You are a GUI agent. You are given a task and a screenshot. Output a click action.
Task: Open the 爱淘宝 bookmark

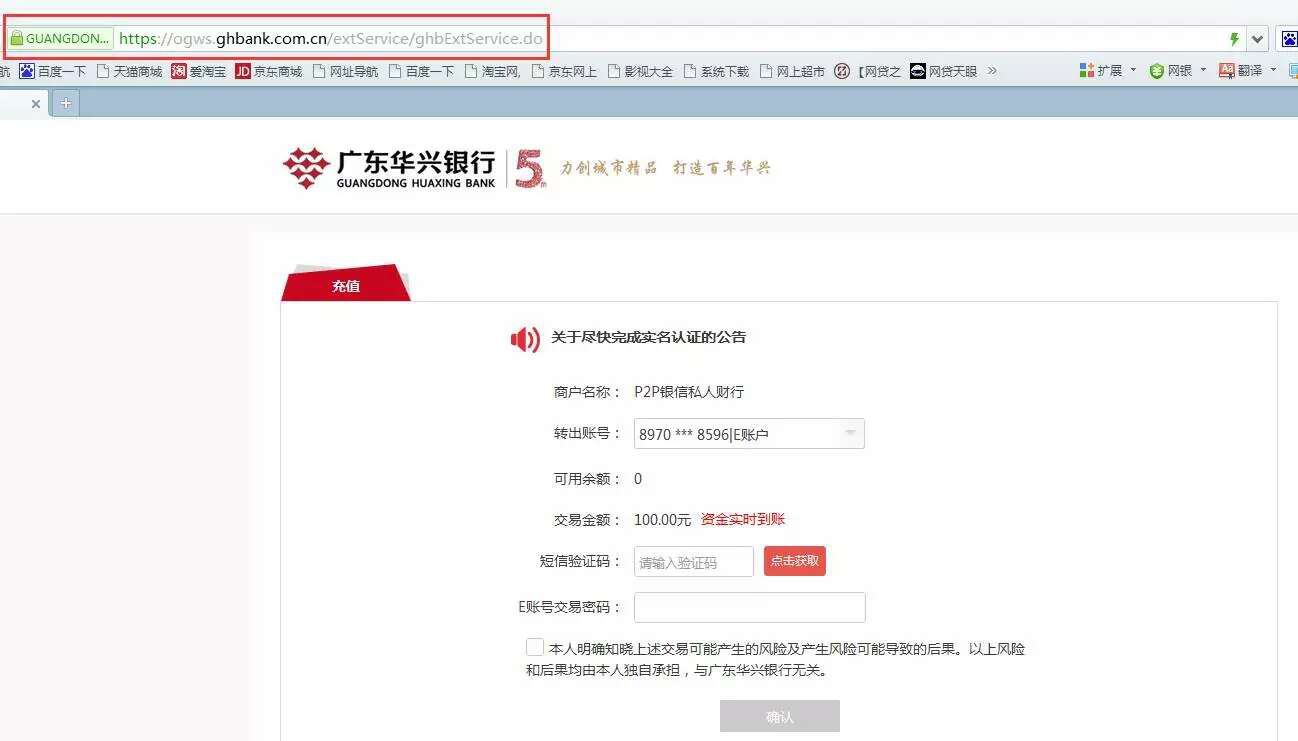pyautogui.click(x=198, y=71)
